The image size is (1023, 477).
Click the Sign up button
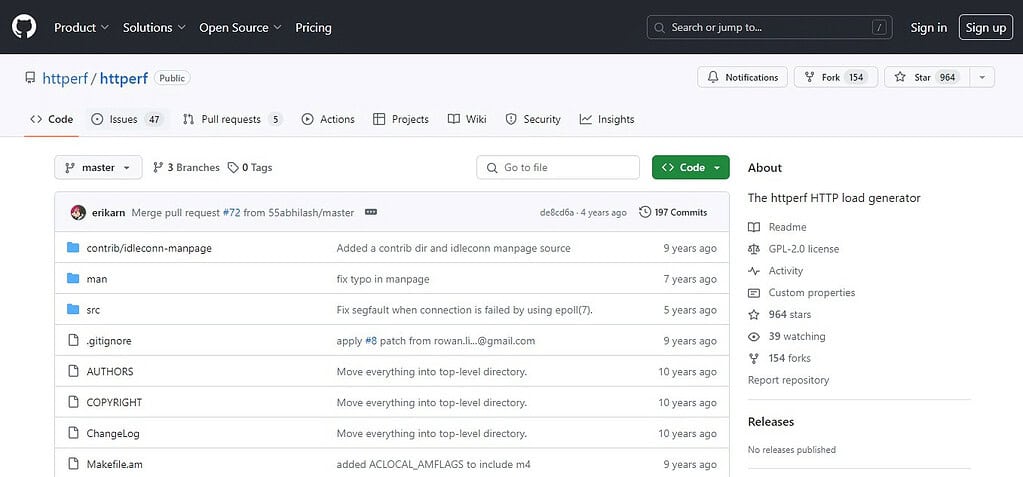(x=986, y=27)
